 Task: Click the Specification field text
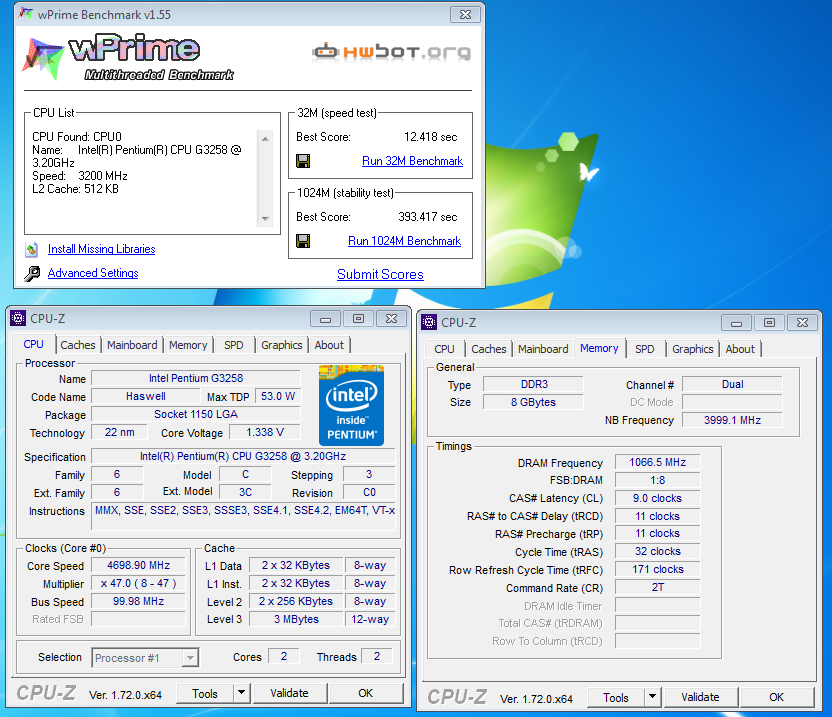coord(243,456)
